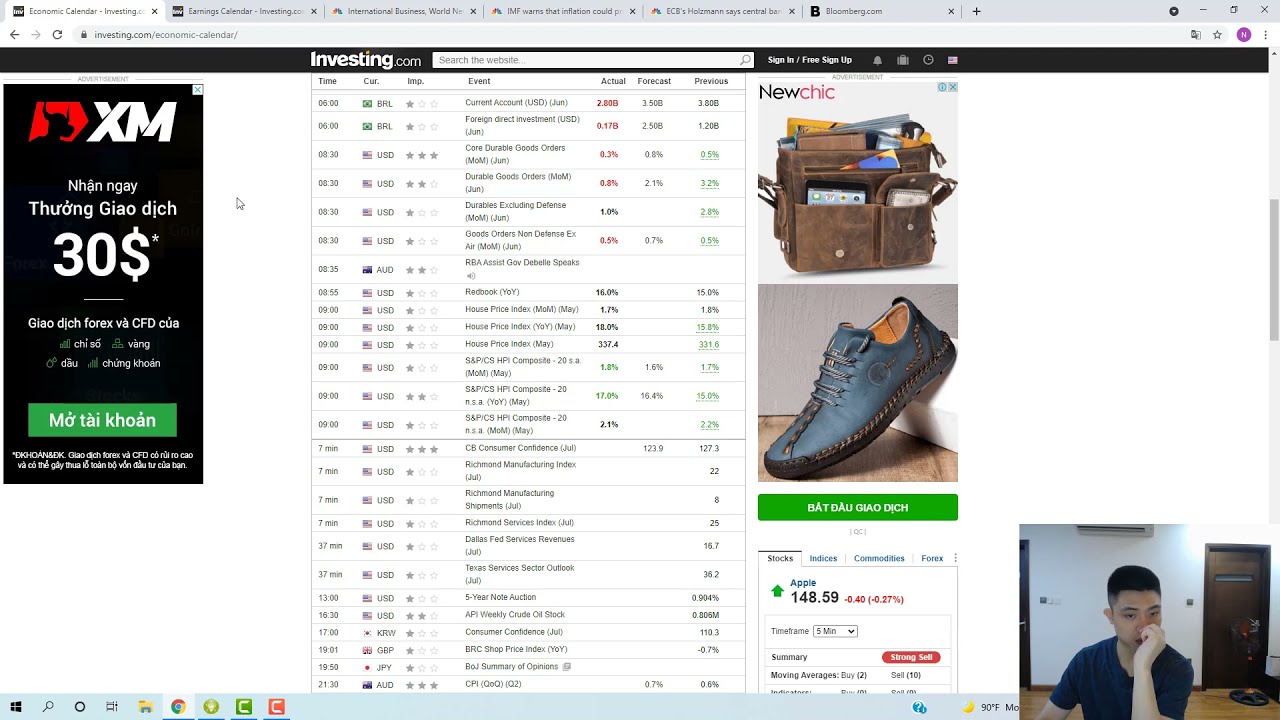Open the clock icon in site header

pos(928,60)
